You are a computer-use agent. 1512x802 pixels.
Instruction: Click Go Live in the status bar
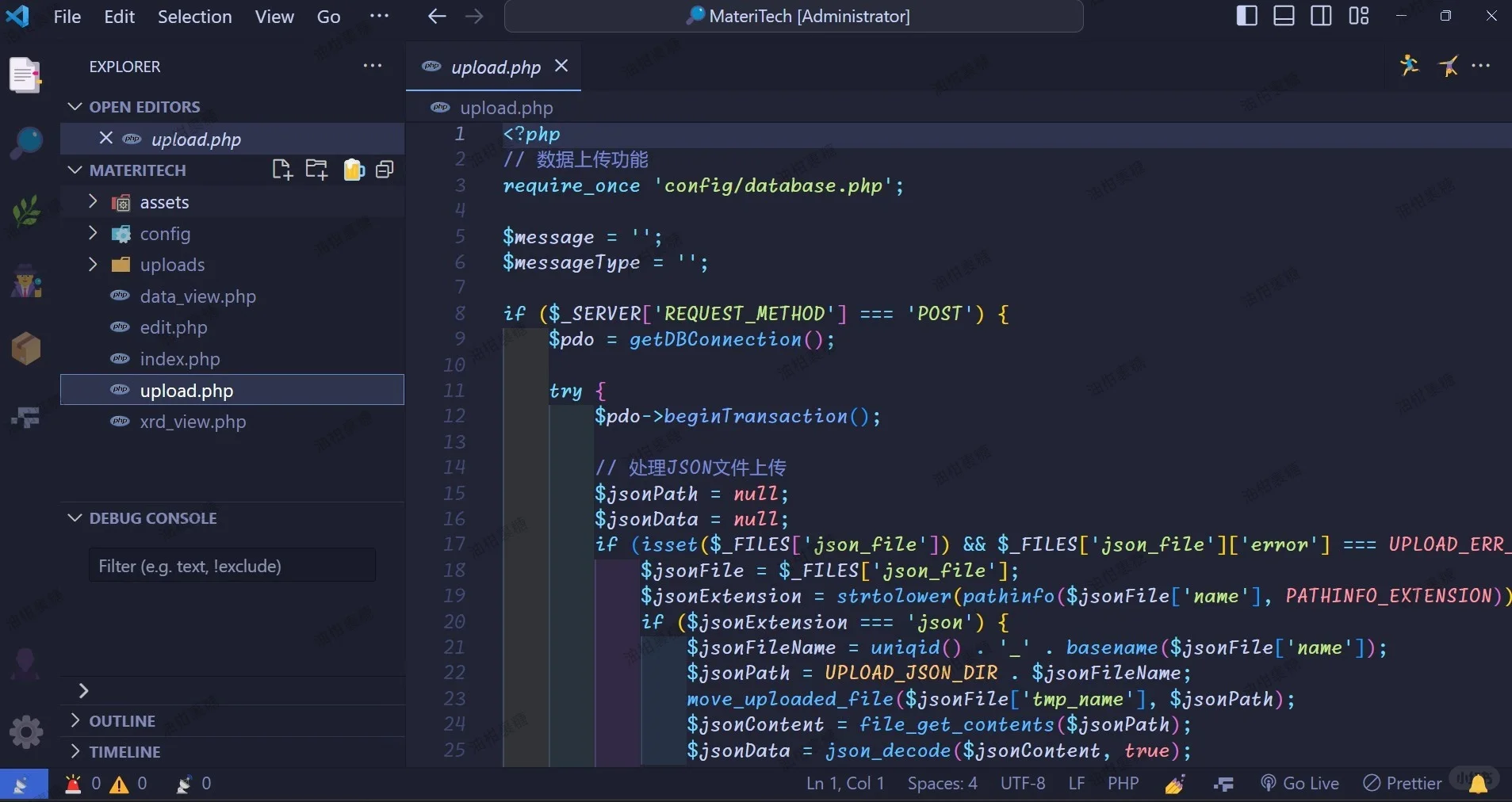[1300, 784]
